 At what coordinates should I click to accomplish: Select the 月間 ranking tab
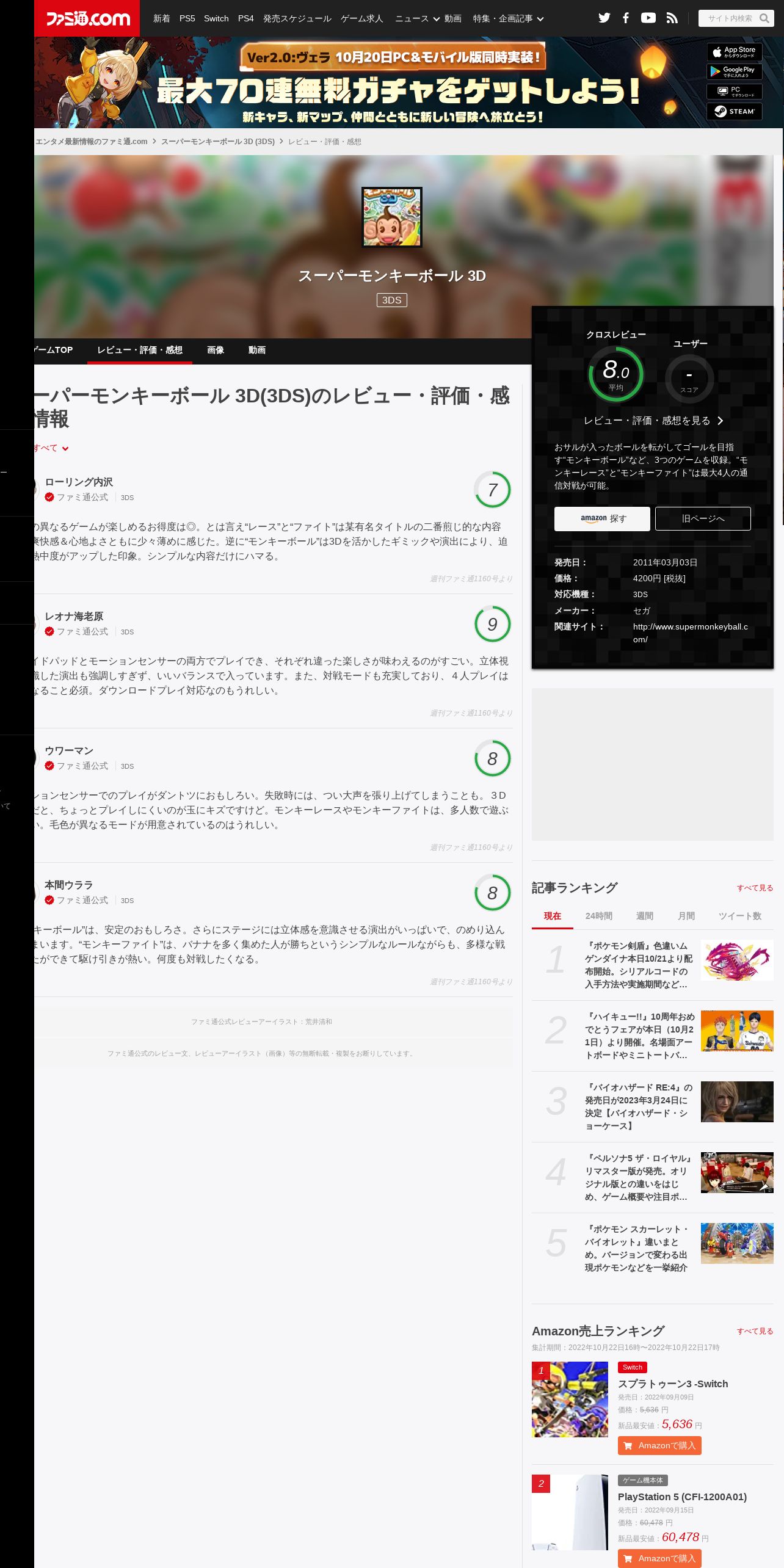tap(686, 916)
